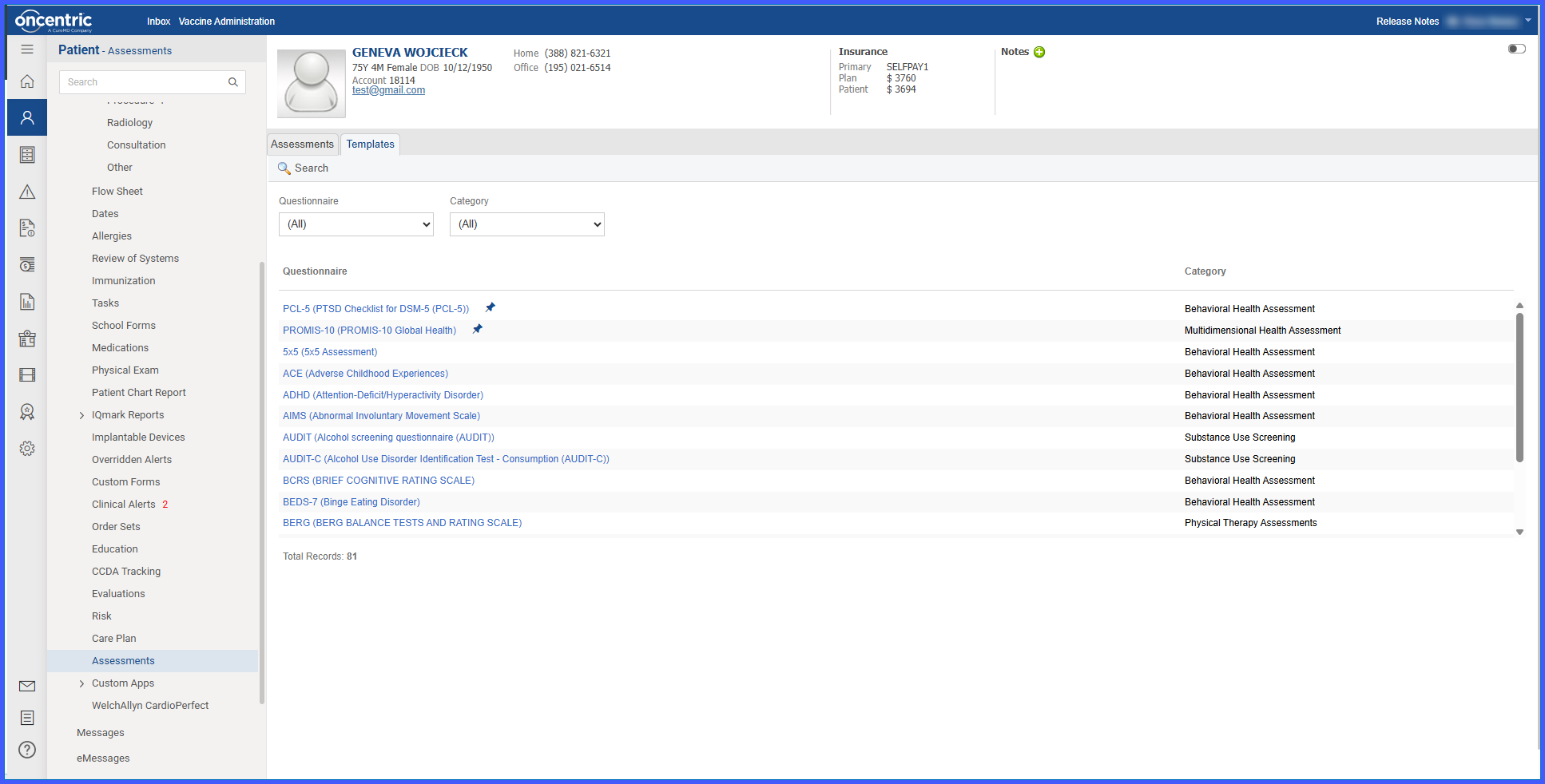Click the Questionnaire column header

315,271
